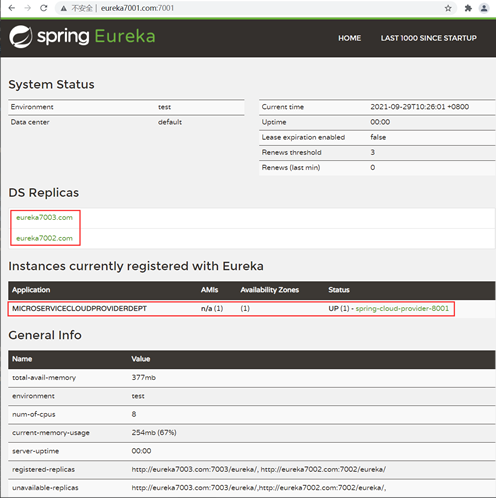Image resolution: width=496 pixels, height=498 pixels.
Task: Click the registered-replicas URL value
Action: pos(259,469)
